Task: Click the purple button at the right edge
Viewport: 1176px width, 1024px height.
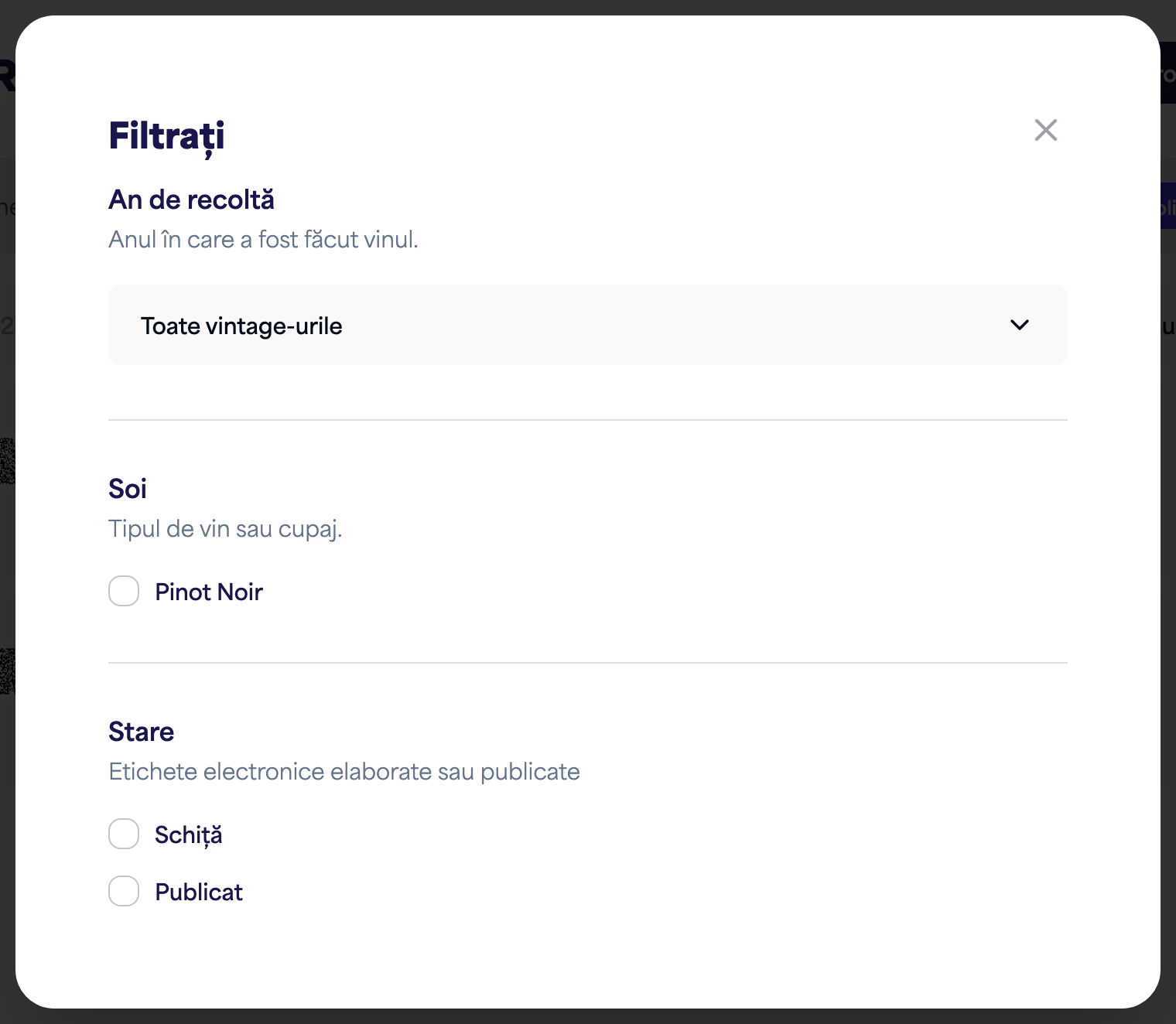Action: pyautogui.click(x=1167, y=206)
